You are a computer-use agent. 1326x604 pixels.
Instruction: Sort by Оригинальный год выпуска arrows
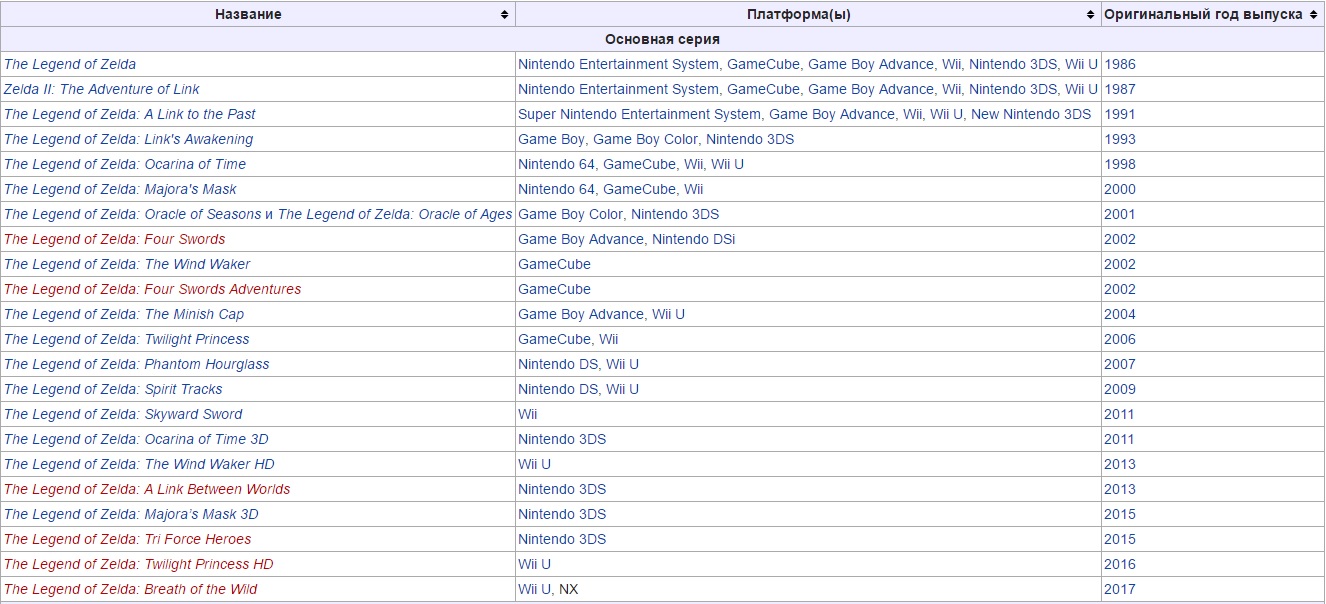[1313, 15]
